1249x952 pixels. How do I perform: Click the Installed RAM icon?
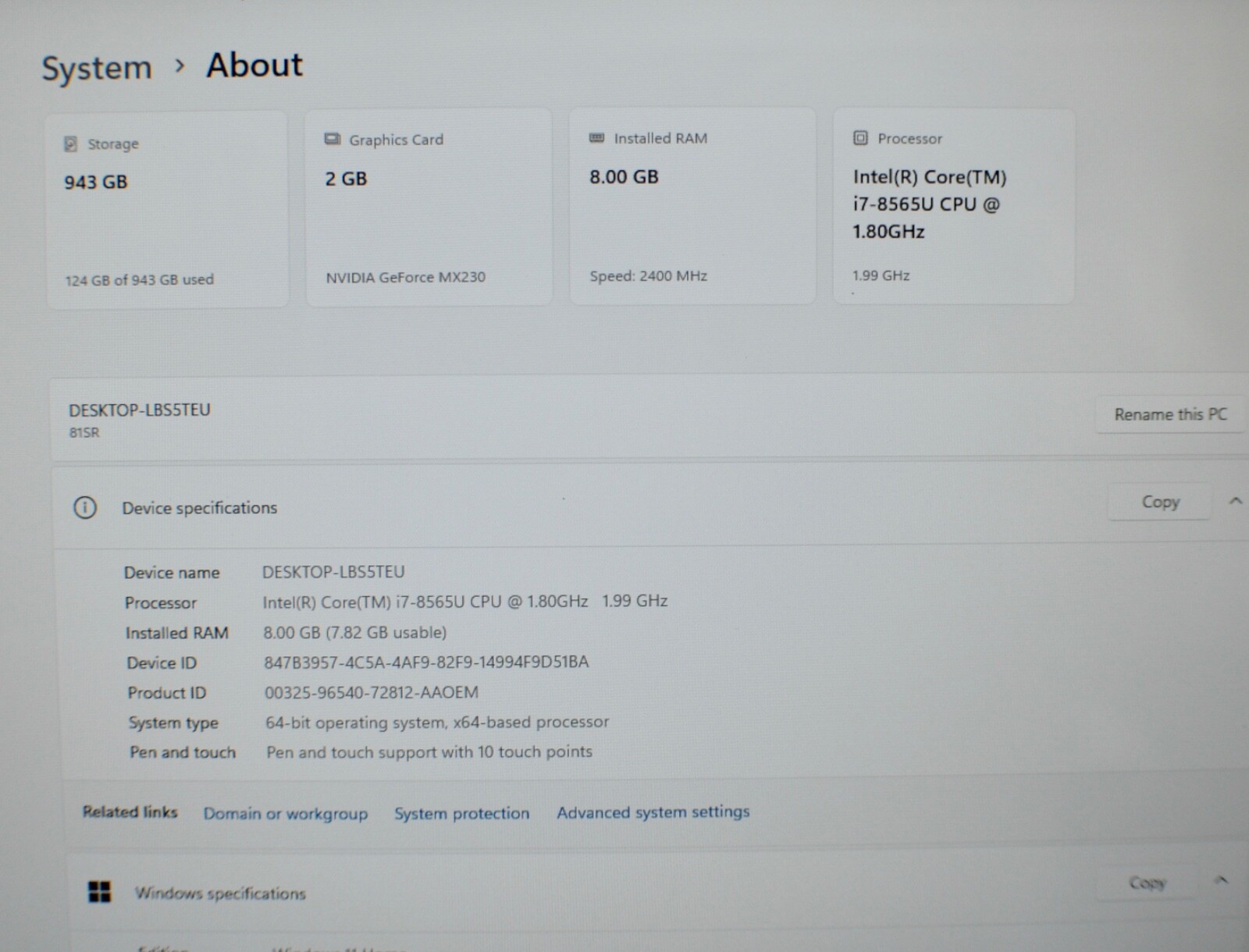(x=596, y=138)
